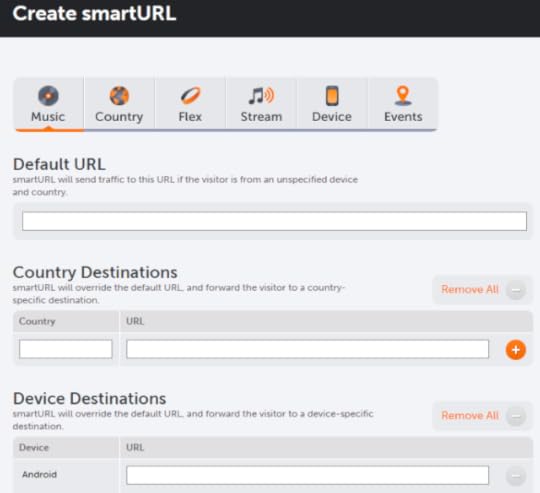Click the Events map pin icon
This screenshot has width=540, height=493.
[403, 95]
